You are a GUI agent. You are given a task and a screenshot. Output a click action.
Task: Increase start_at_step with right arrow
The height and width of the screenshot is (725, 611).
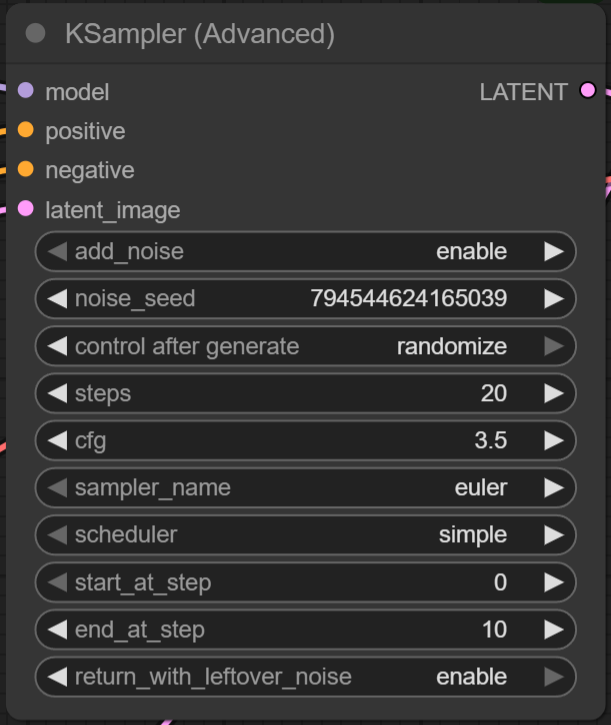554,583
